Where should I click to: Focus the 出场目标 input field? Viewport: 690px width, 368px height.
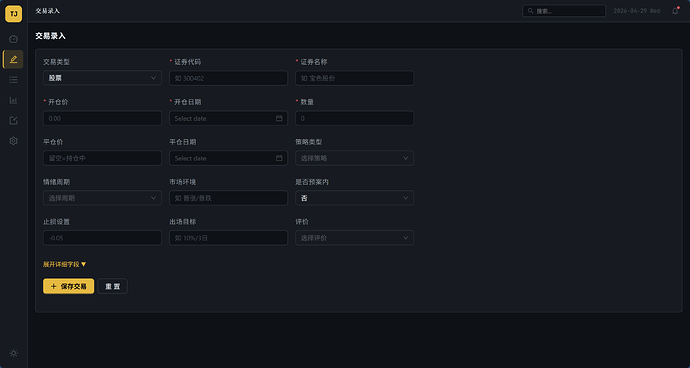(228, 238)
